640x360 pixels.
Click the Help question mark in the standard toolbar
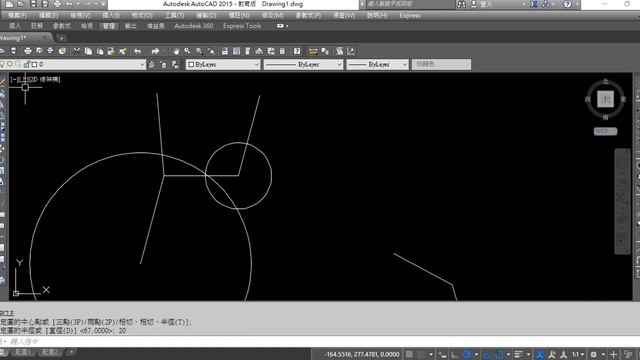pyautogui.click(x=297, y=51)
